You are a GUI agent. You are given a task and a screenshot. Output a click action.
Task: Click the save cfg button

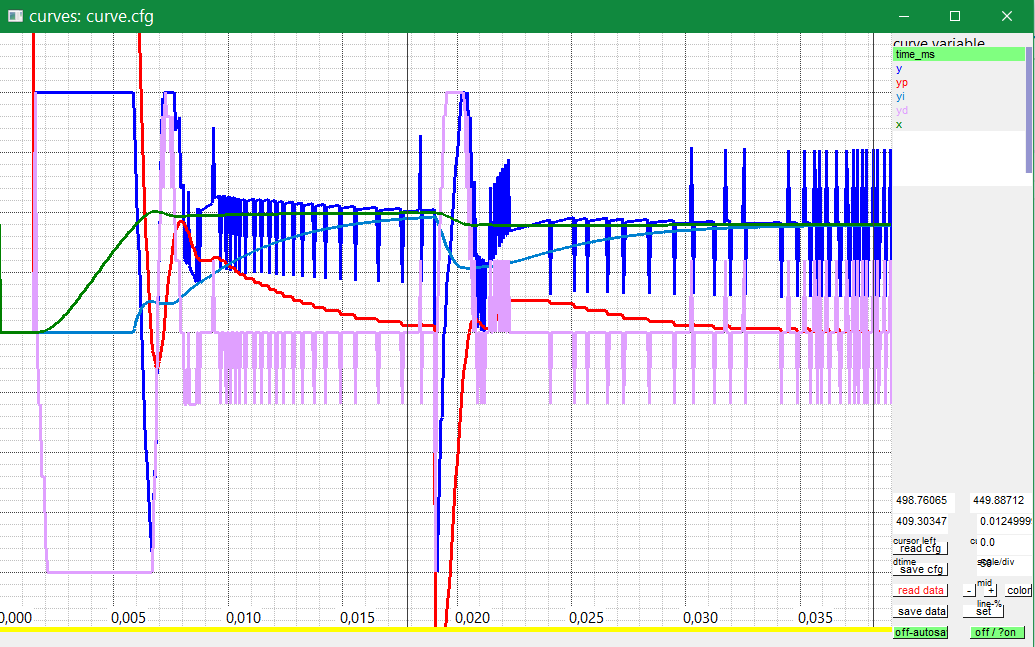coord(920,569)
